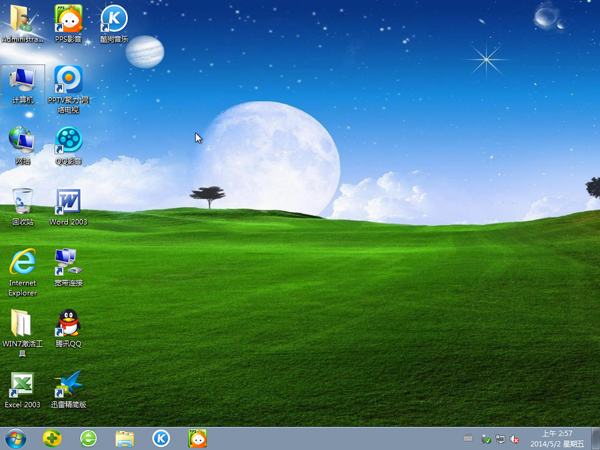Select the PPTV聚力网络电视 shortcut
Image resolution: width=600 pixels, height=450 pixels.
tap(68, 90)
